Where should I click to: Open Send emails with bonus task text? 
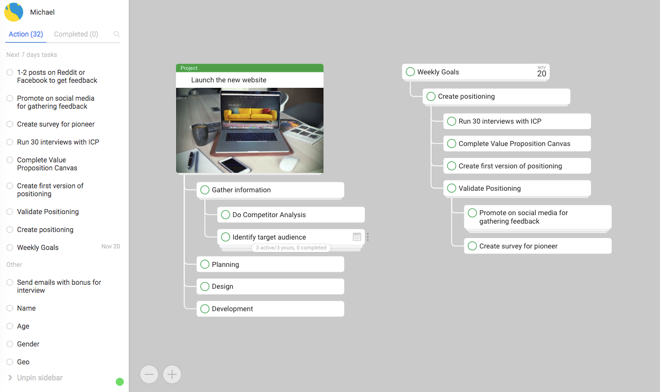[x=59, y=286]
